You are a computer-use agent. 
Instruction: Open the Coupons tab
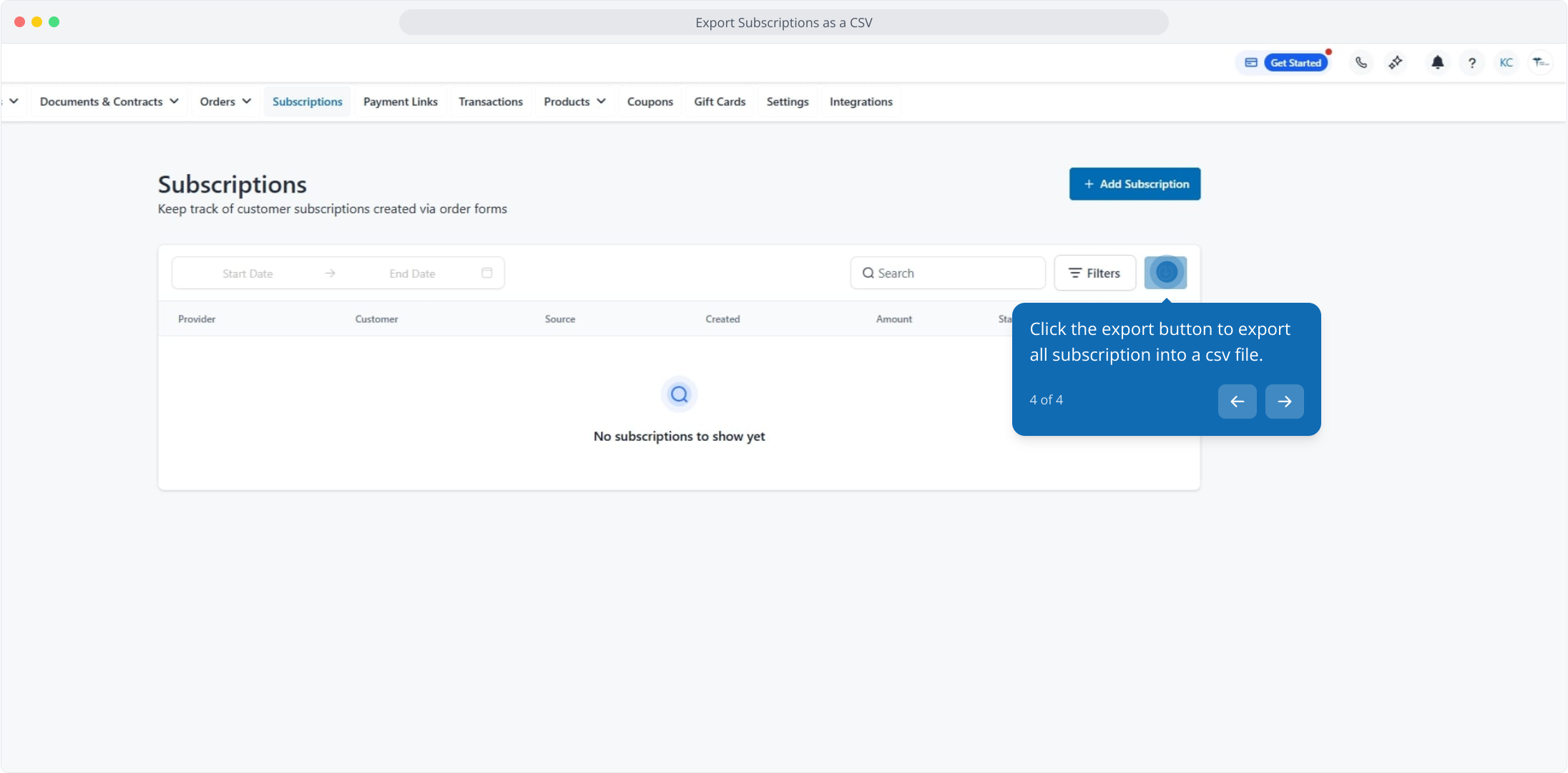[x=650, y=102]
